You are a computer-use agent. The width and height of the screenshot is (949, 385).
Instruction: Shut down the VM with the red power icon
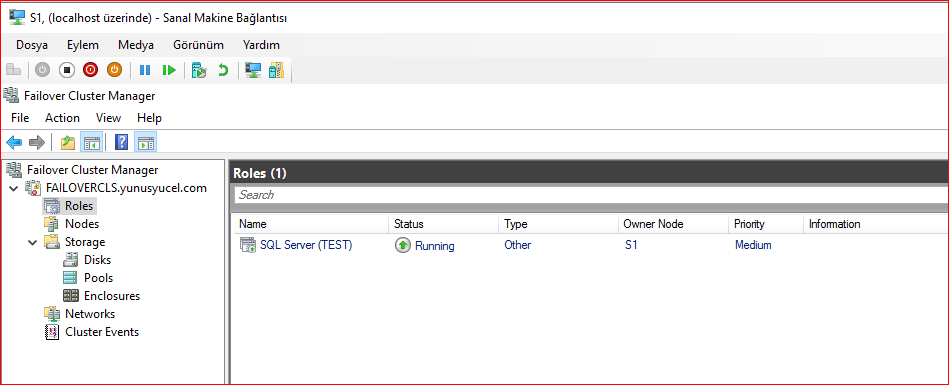(x=91, y=70)
